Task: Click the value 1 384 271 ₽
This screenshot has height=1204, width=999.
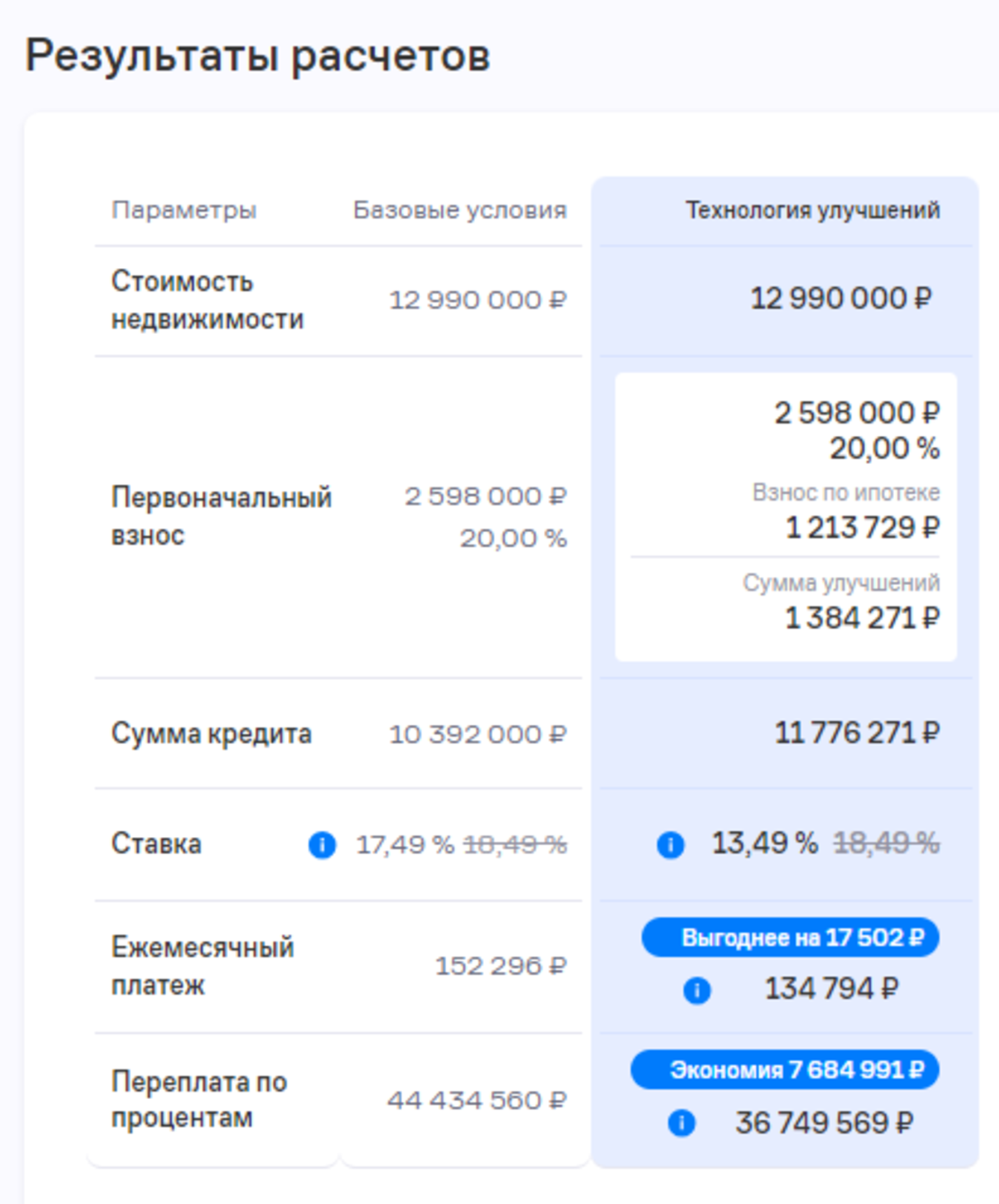Action: coord(862,618)
